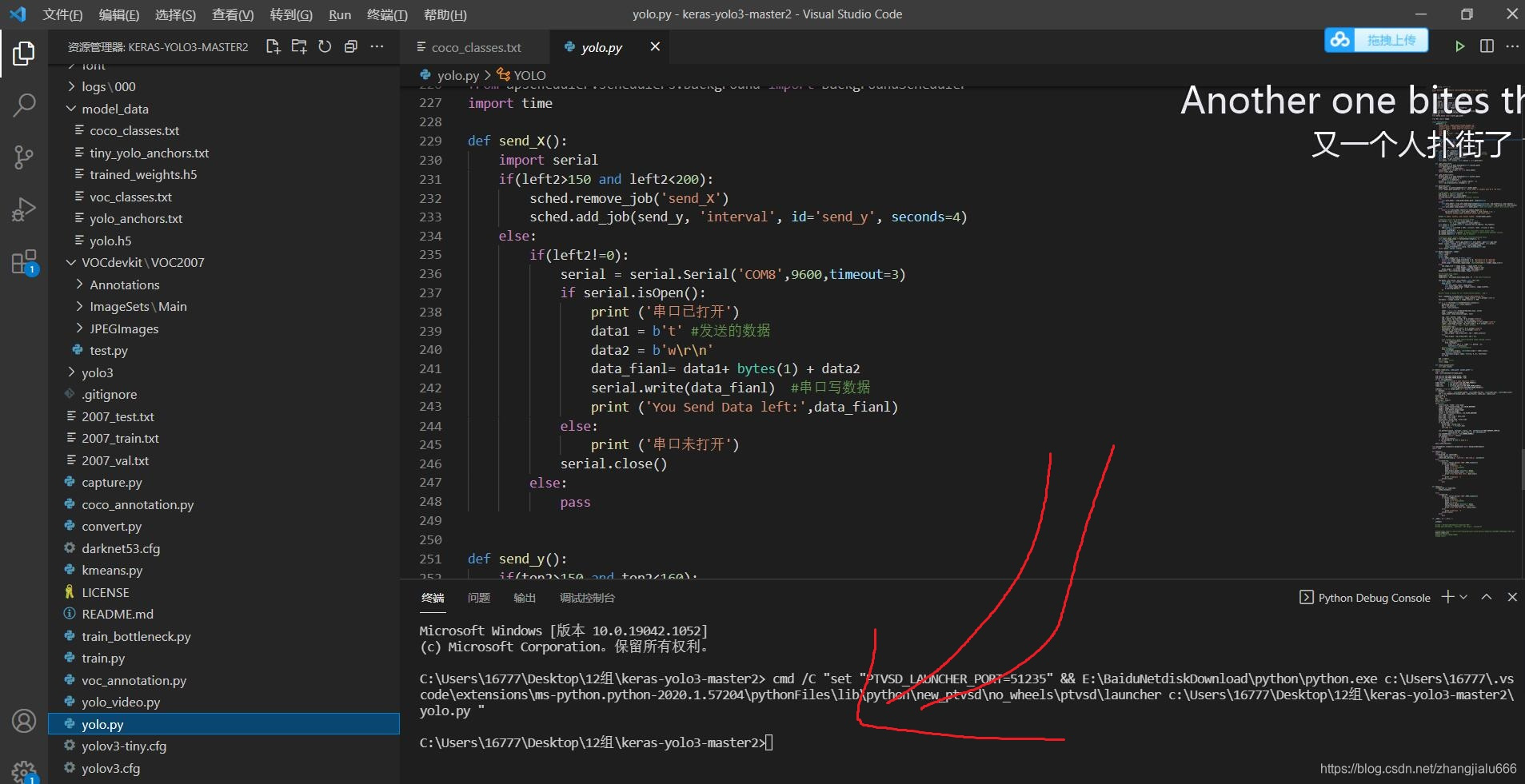
Task: Open voc_classes.txt file
Action: click(x=224, y=197)
